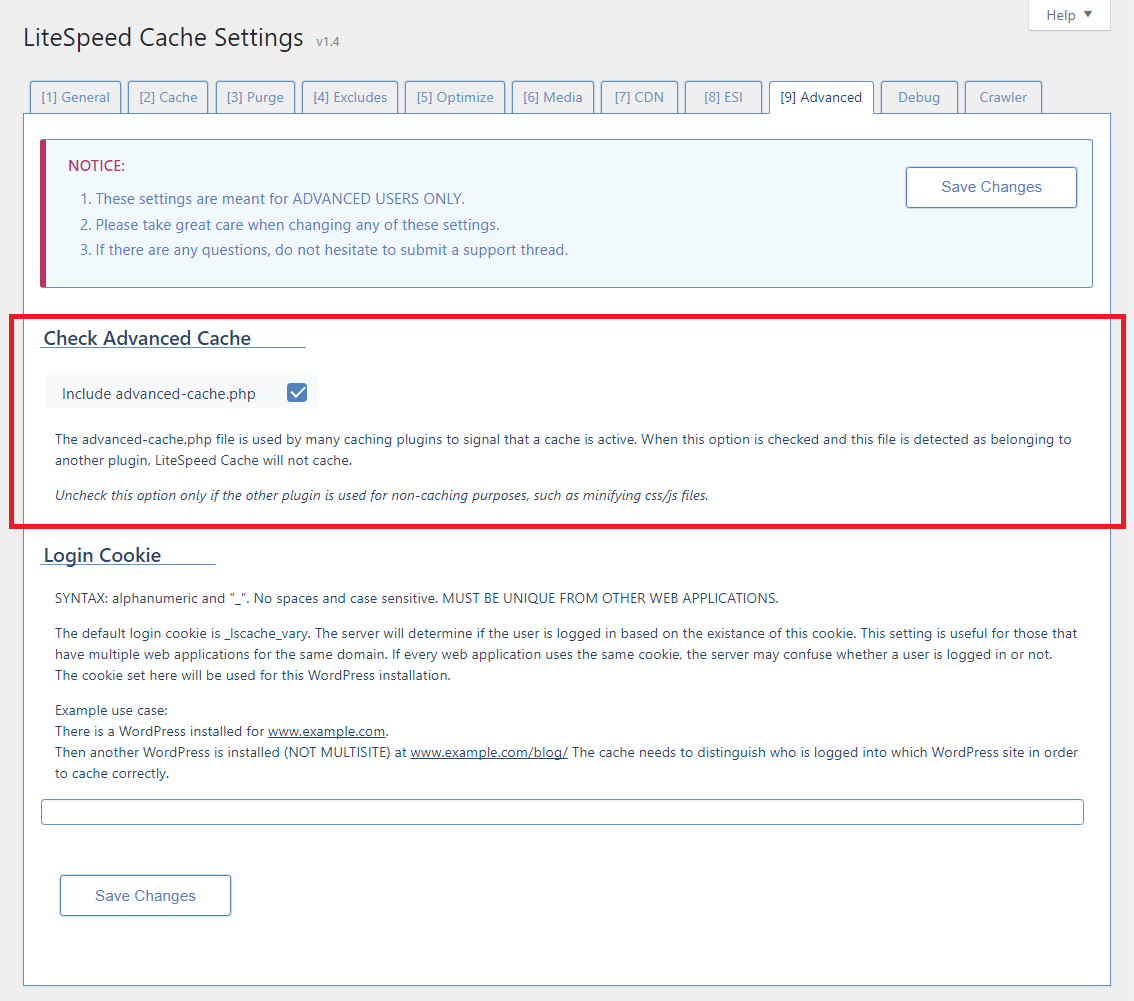Click the bottom Save Changes button
This screenshot has height=1001, width=1134.
click(x=145, y=895)
